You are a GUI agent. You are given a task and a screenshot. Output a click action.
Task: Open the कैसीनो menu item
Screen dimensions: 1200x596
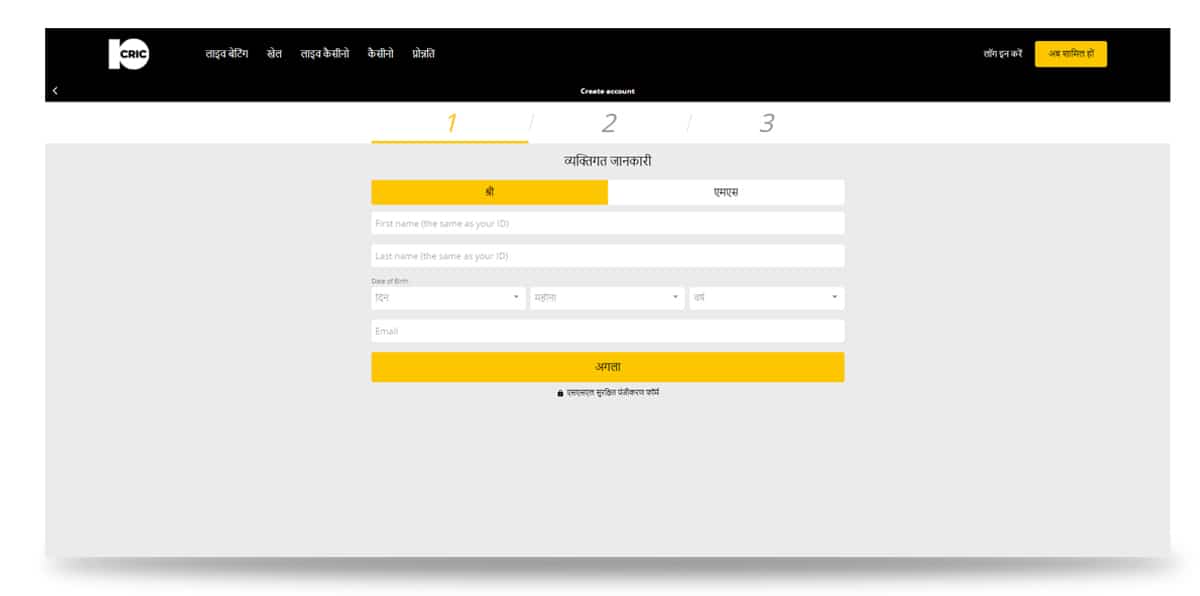[x=381, y=54]
